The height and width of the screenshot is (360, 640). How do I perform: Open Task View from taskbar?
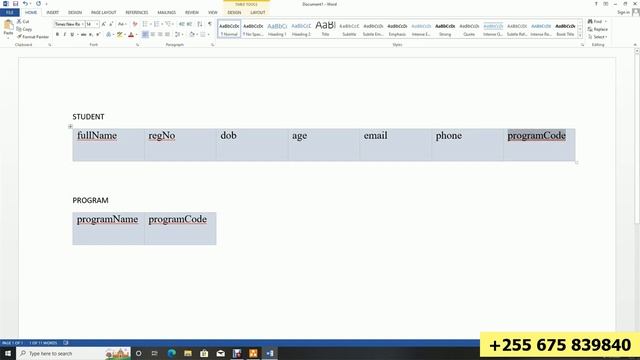pos(154,353)
